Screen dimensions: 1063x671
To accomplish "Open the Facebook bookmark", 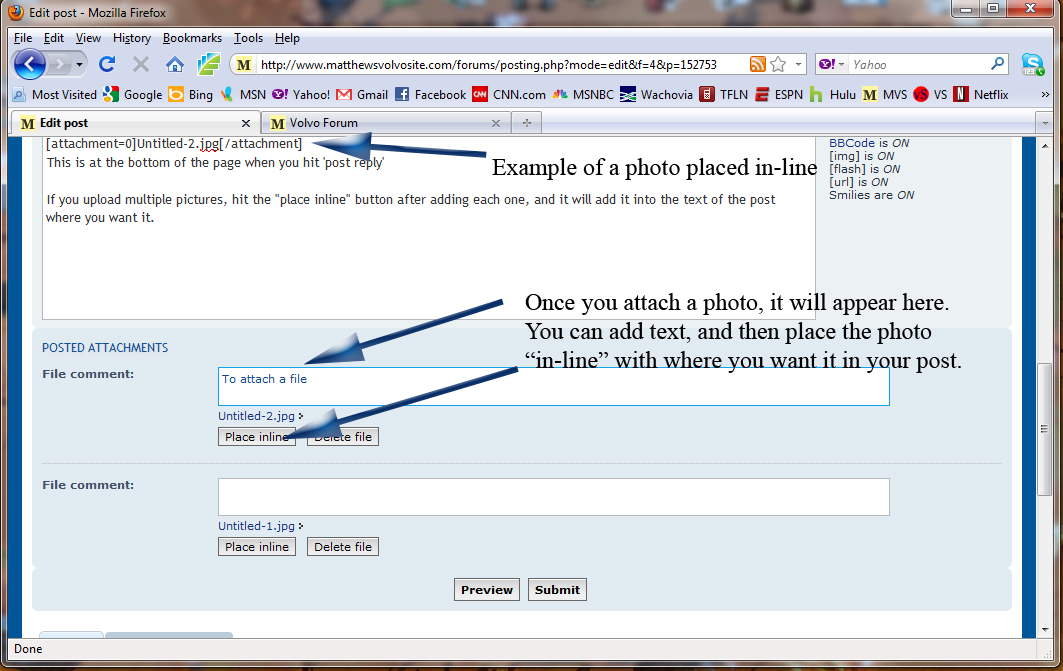I will (x=430, y=95).
